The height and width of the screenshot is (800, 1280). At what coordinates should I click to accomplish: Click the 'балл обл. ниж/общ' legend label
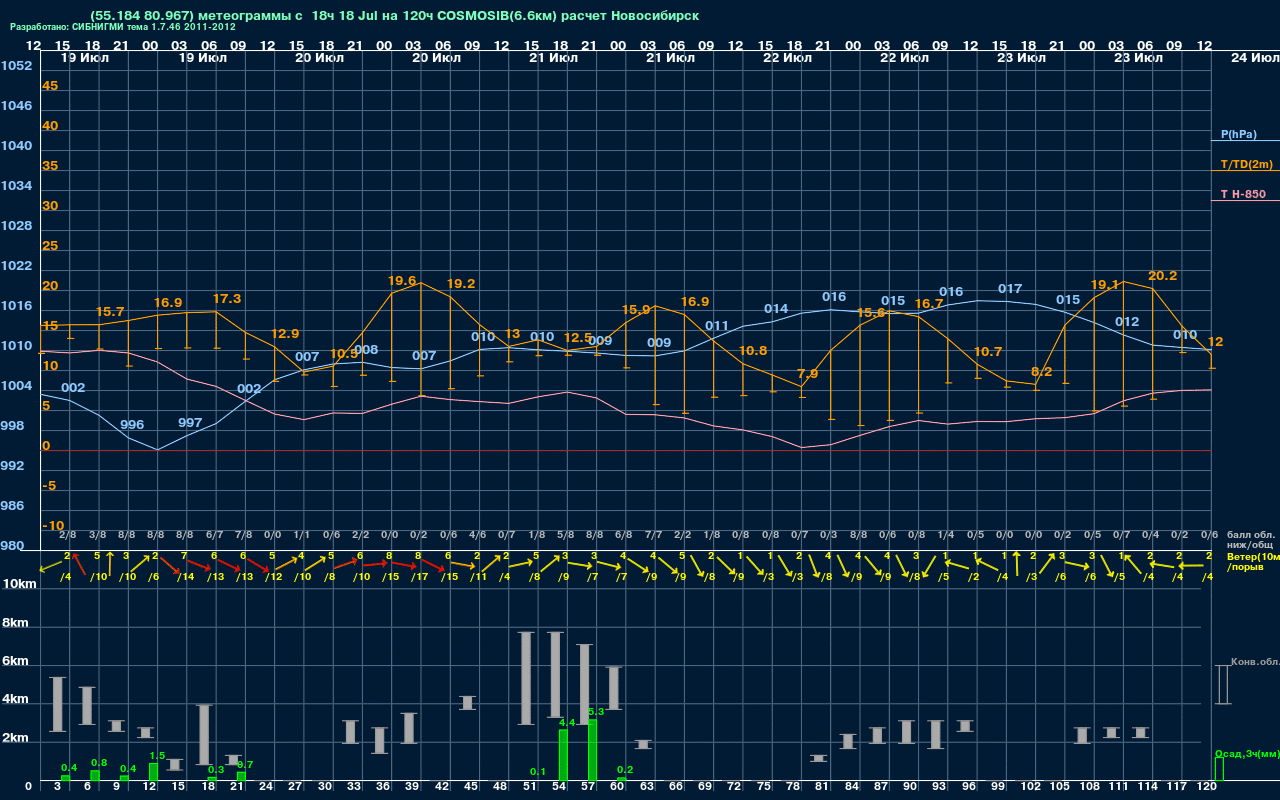pyautogui.click(x=1249, y=540)
